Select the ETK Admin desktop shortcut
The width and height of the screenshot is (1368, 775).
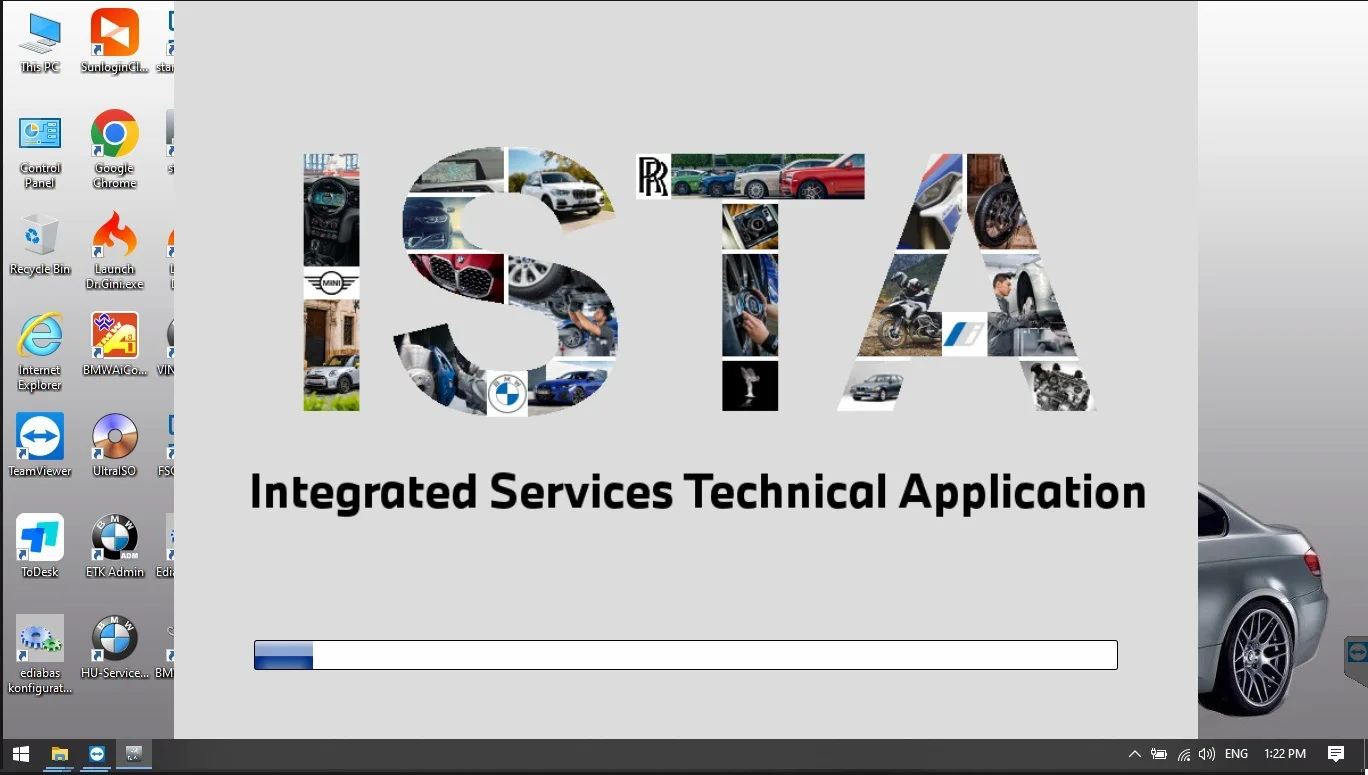[114, 546]
